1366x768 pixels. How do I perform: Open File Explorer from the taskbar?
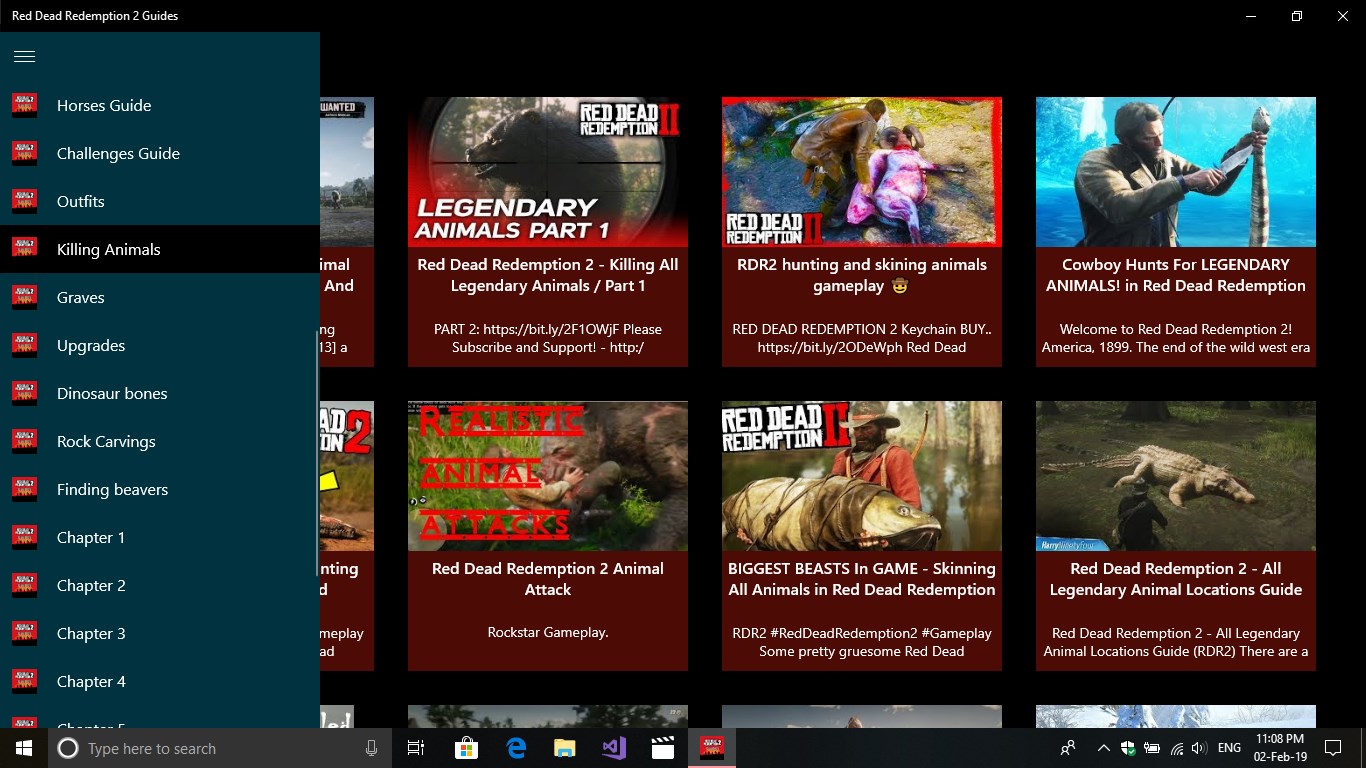[x=565, y=748]
